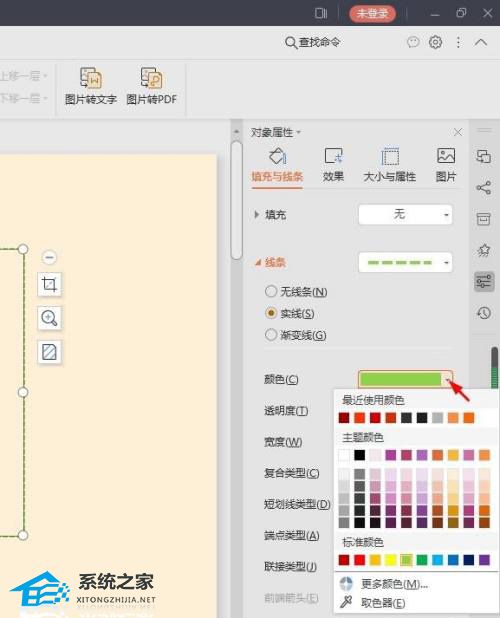Click the top-right selection handle

23,249
